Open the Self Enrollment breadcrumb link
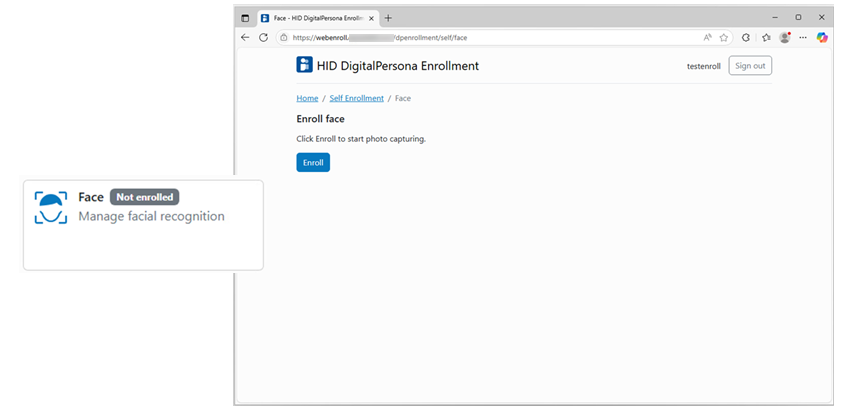852x420 pixels. click(x=356, y=98)
